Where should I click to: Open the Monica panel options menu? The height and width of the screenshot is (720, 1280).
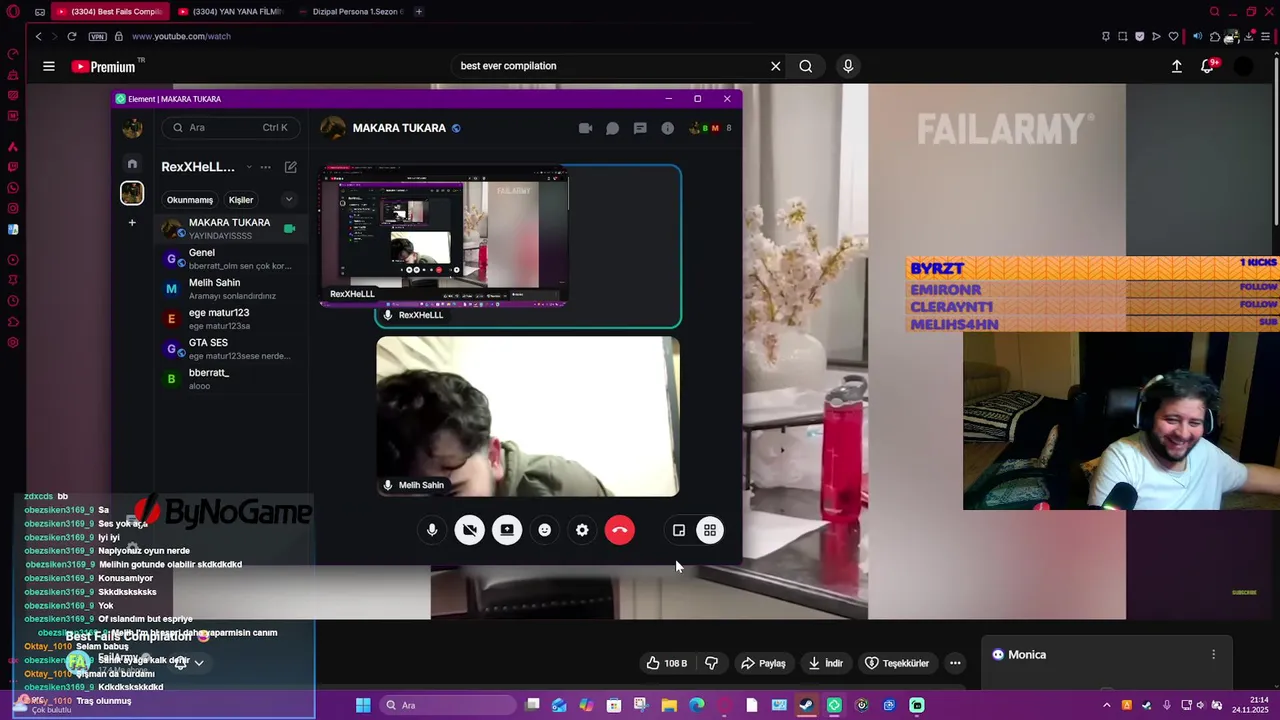point(1214,655)
